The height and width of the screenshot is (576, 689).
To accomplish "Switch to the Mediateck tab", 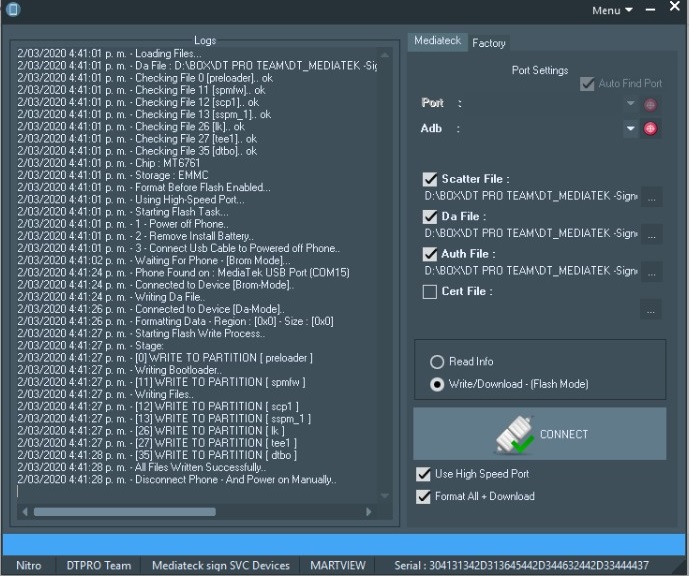I will (438, 42).
